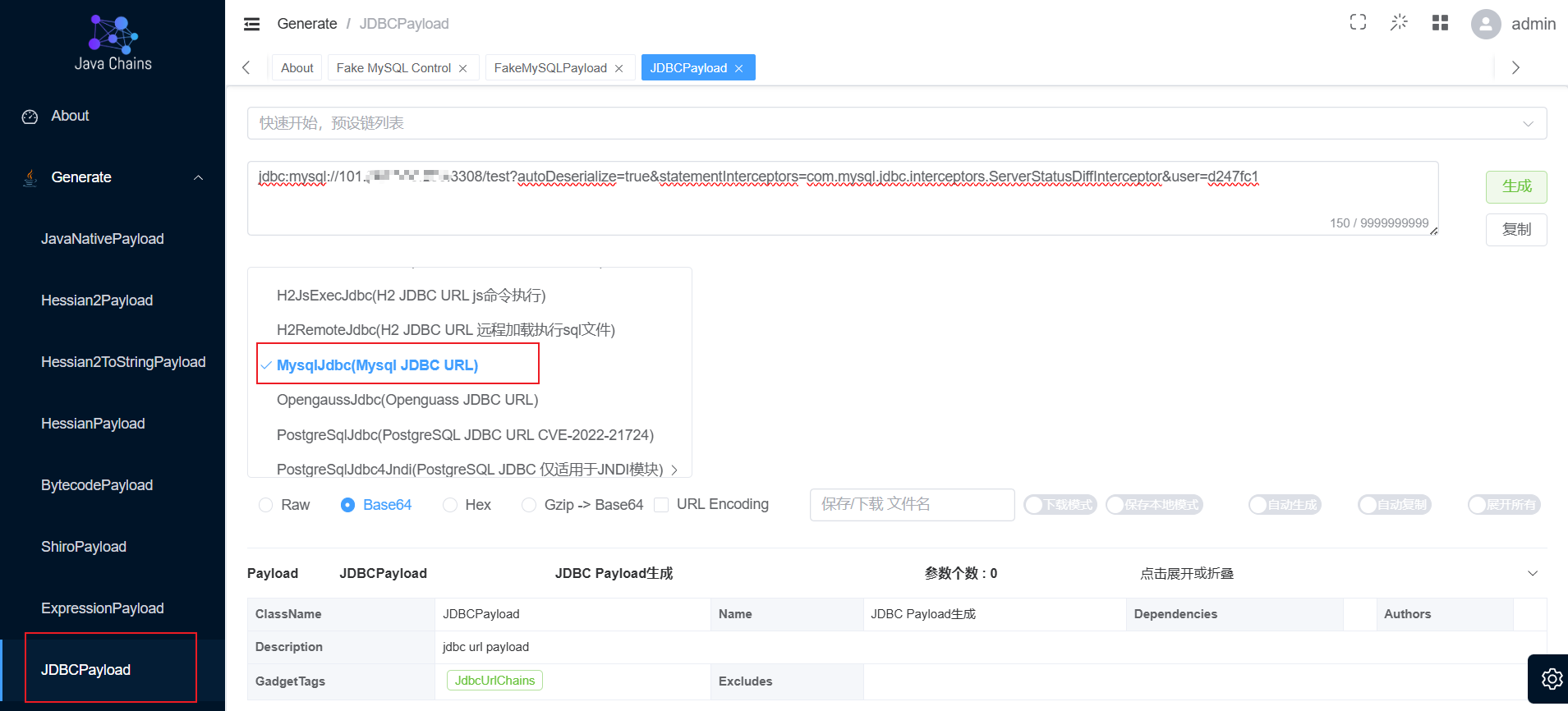Screen dimensions: 1568x711
Task: Collapse the sidebar with hamburger icon
Action: [x=252, y=24]
